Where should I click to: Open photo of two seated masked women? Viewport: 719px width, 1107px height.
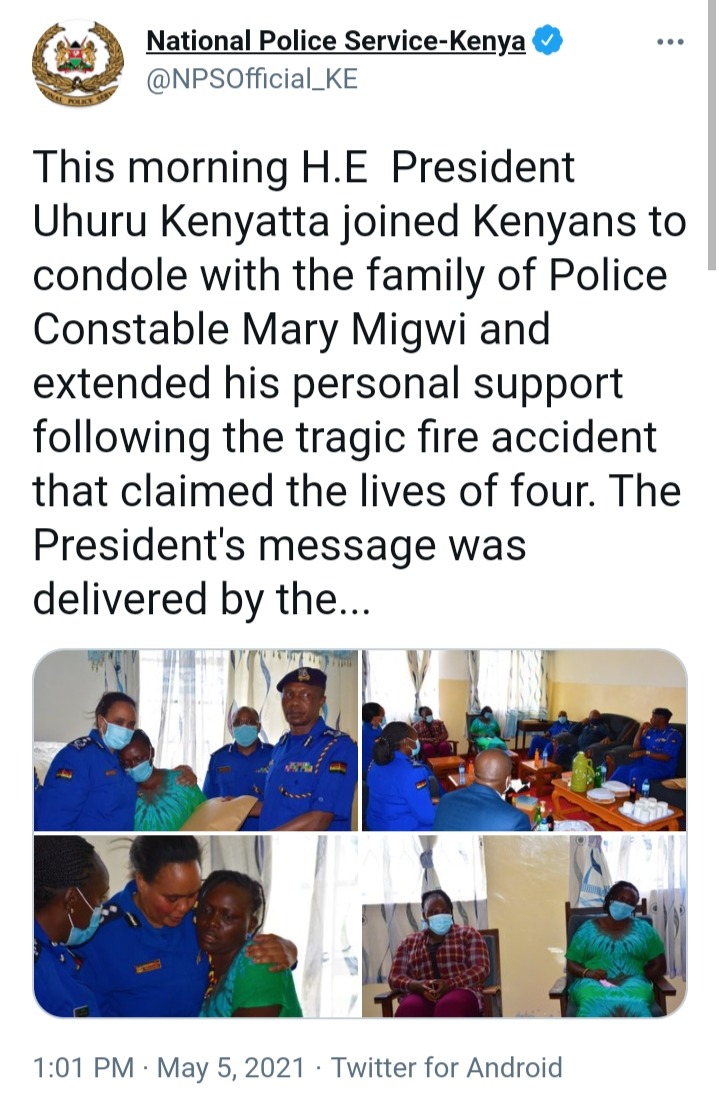click(524, 926)
